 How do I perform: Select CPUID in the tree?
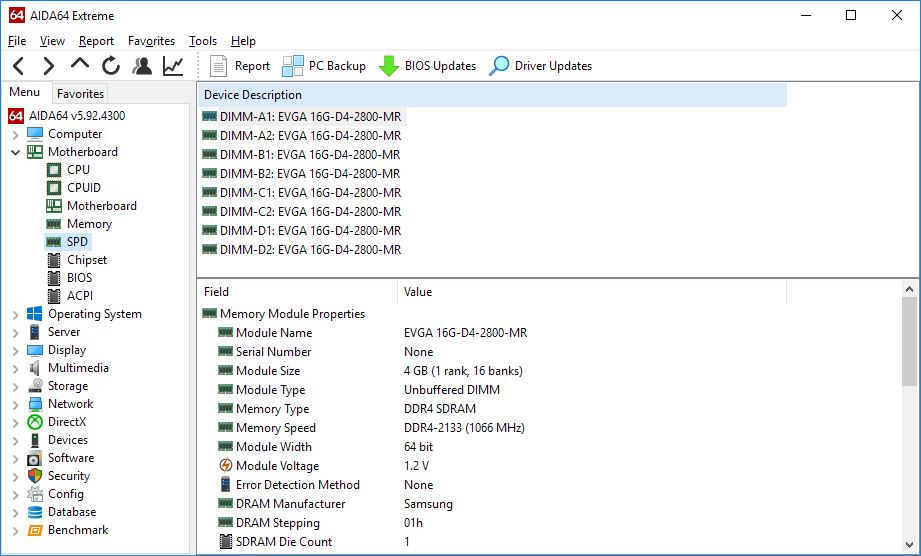click(83, 188)
